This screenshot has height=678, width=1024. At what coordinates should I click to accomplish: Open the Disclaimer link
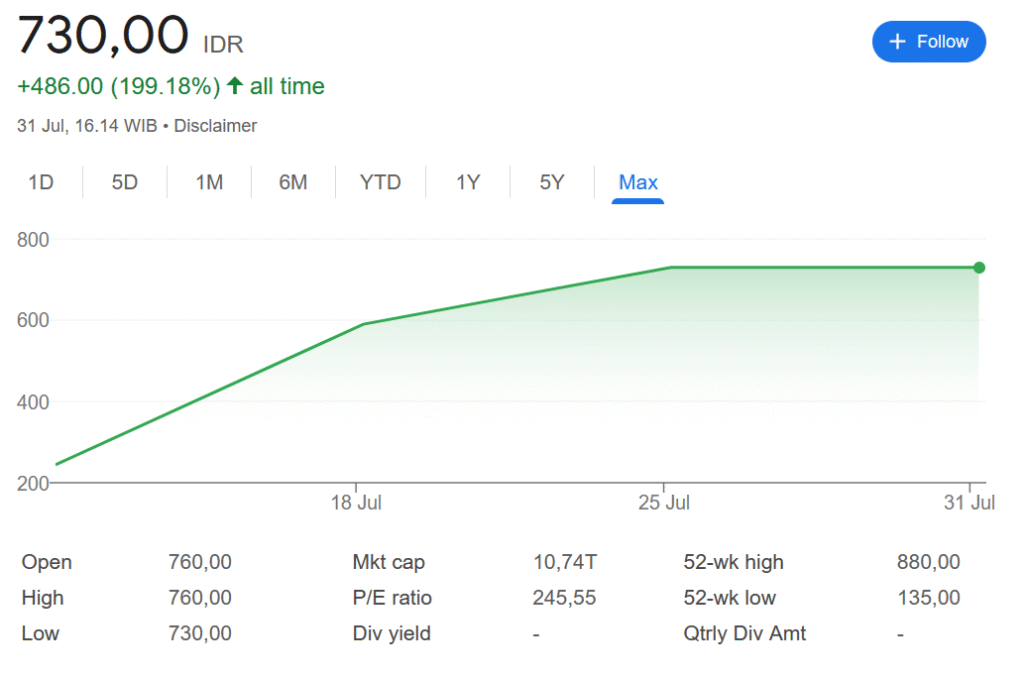[215, 126]
